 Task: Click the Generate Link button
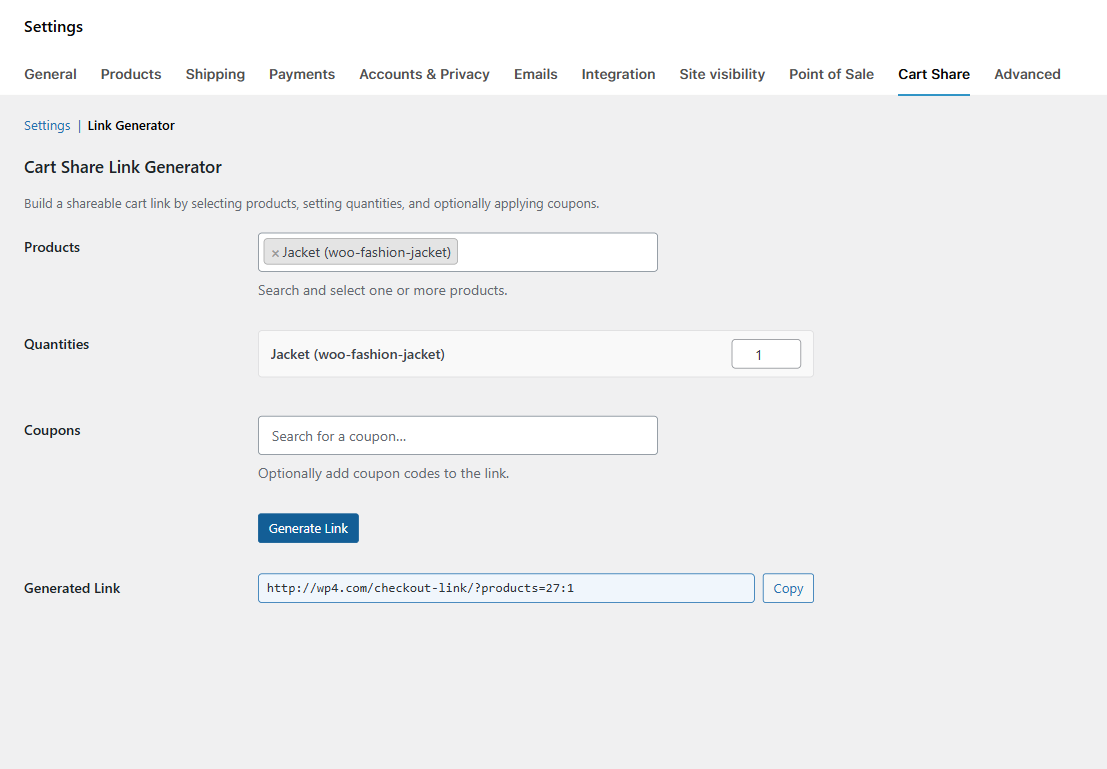[308, 528]
